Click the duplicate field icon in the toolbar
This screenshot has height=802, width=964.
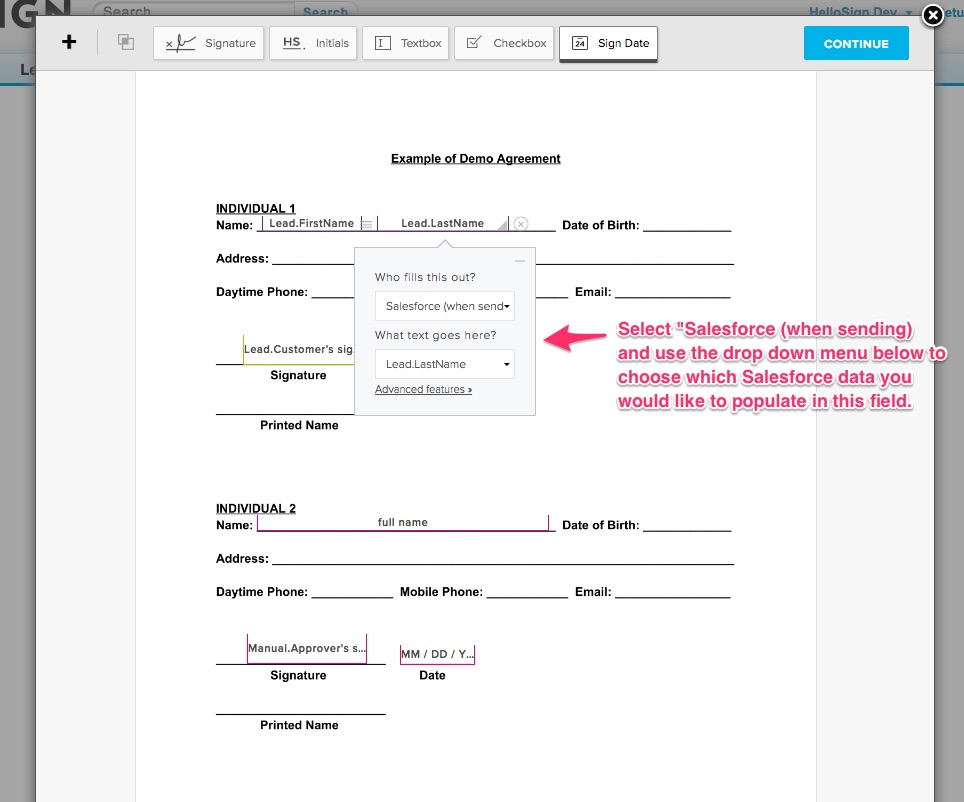coord(125,42)
